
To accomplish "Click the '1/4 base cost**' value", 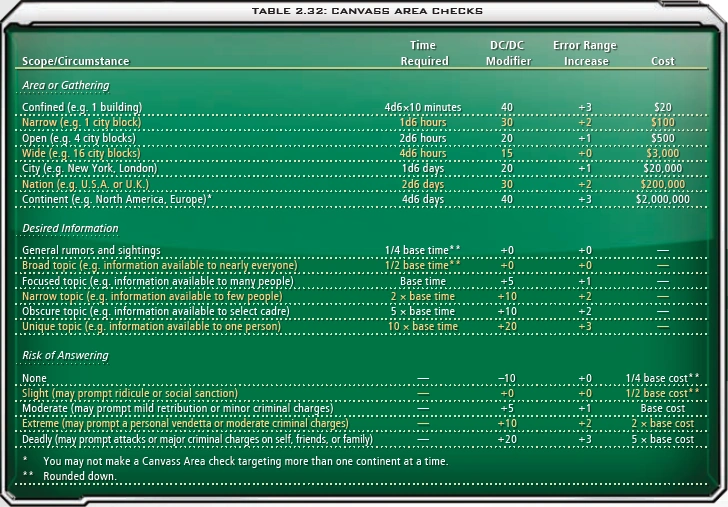I will point(663,378).
